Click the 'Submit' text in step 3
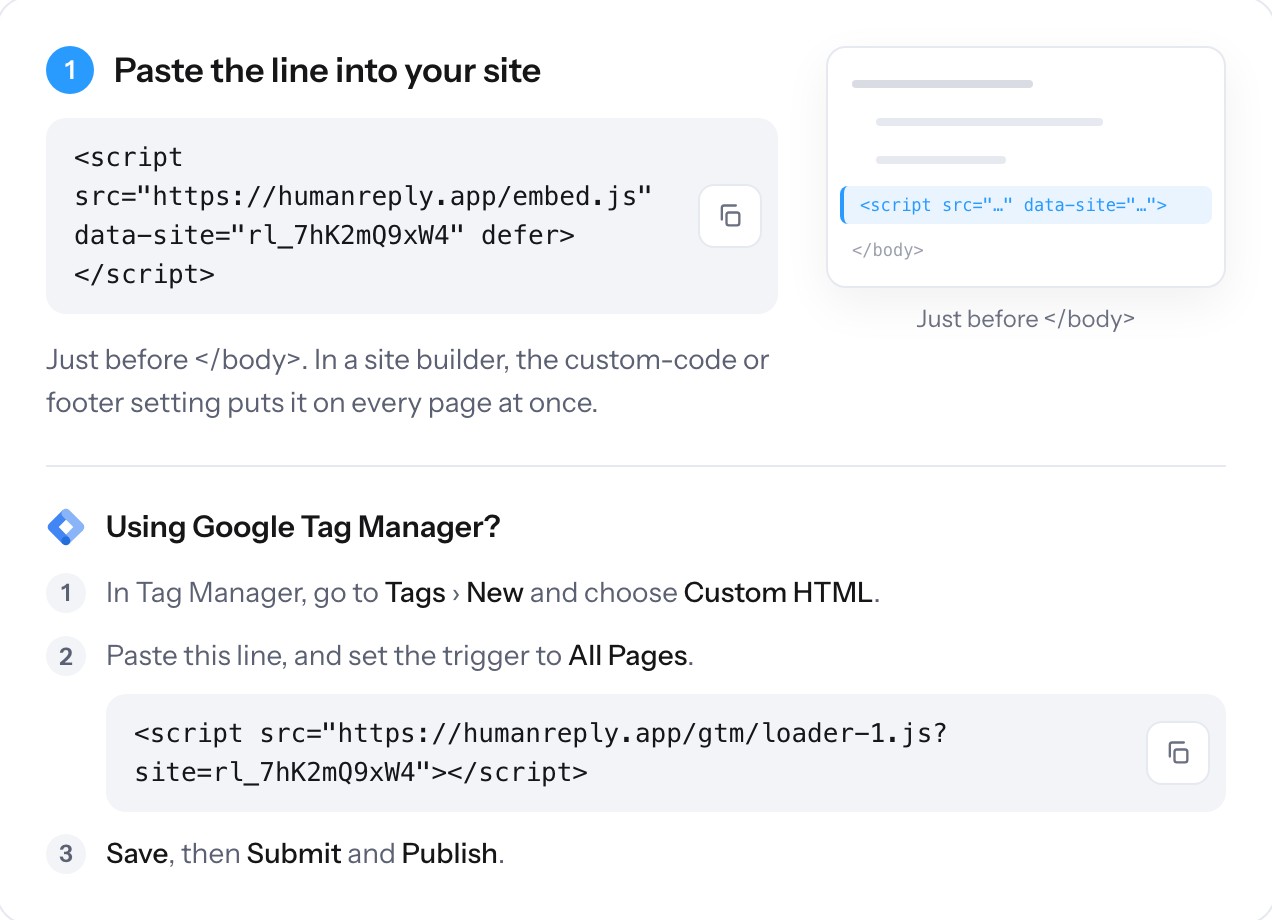Image resolution: width=1272 pixels, height=920 pixels. coord(294,854)
